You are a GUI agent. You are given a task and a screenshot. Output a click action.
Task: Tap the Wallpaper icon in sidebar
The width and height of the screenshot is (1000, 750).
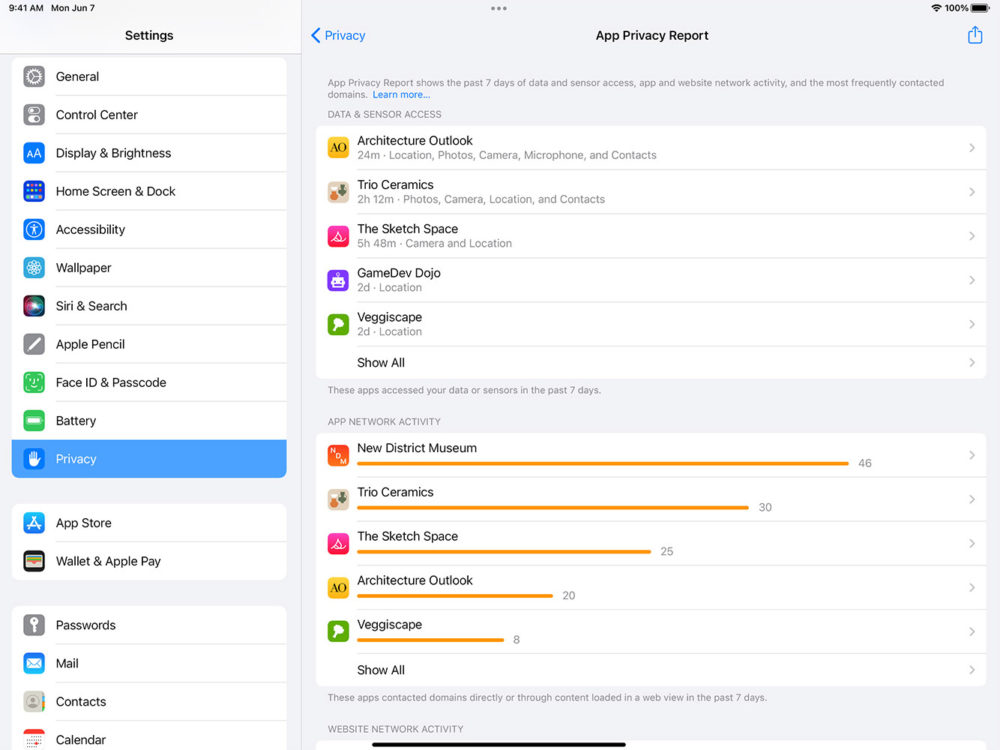point(34,268)
